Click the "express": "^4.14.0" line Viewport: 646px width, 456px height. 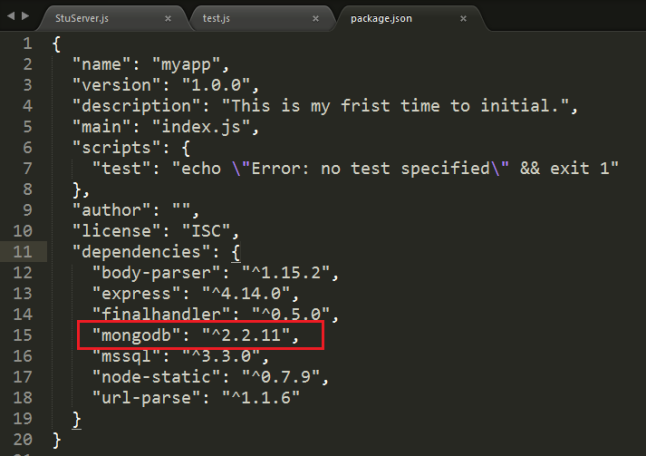pyautogui.click(x=196, y=294)
